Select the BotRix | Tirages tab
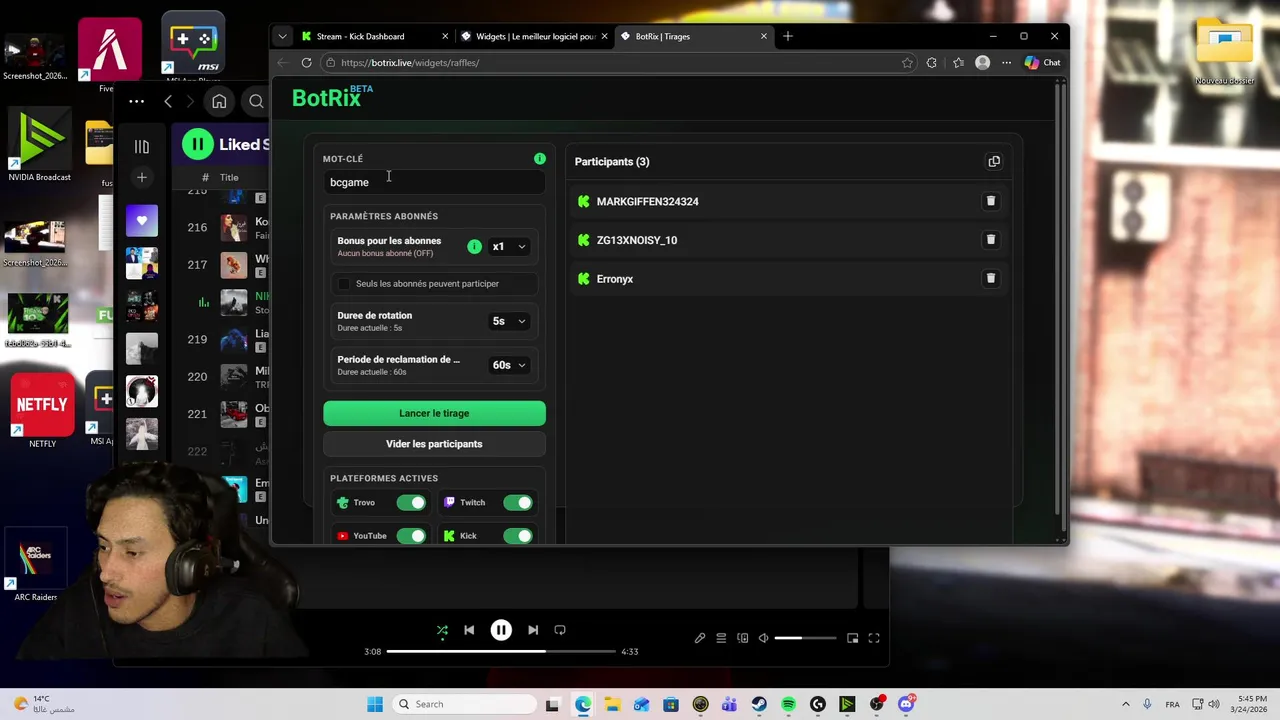This screenshot has height=720, width=1280. 693,36
